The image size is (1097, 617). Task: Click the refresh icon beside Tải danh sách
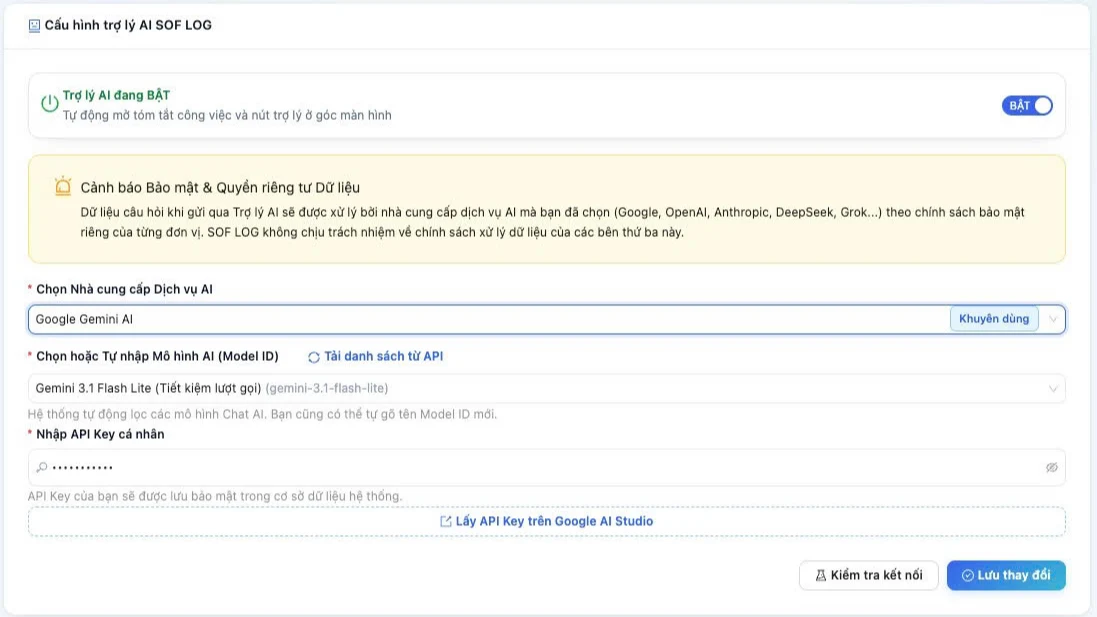coord(313,357)
